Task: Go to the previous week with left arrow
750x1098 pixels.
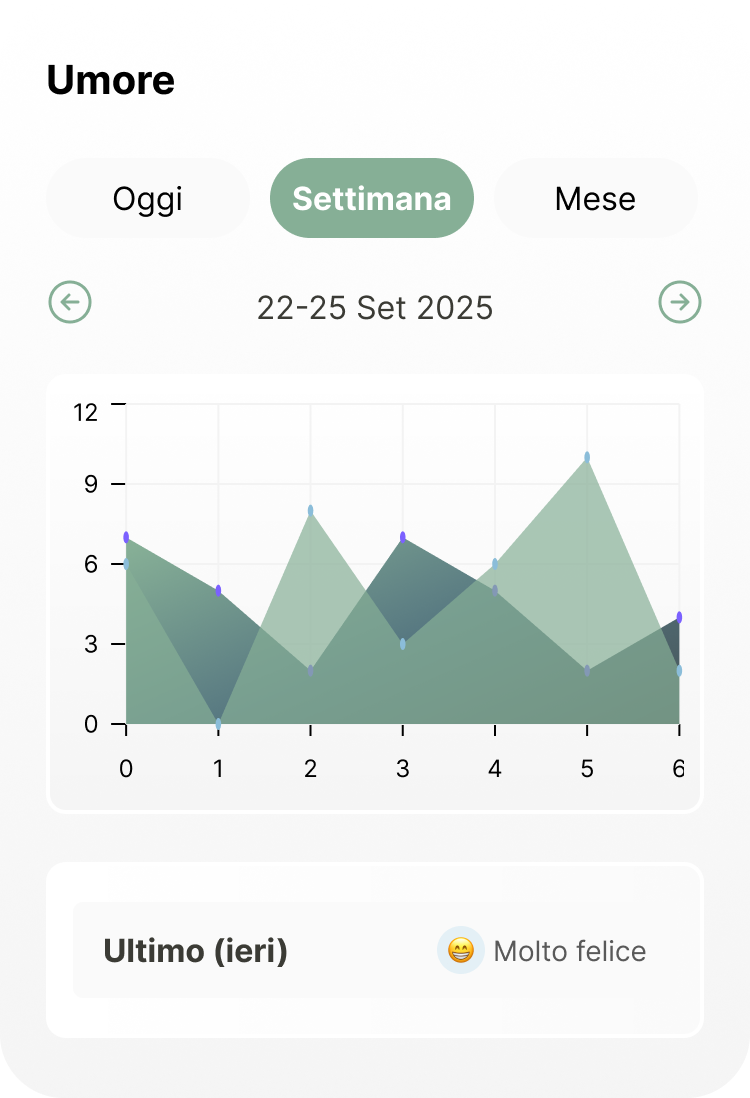Action: coord(70,302)
